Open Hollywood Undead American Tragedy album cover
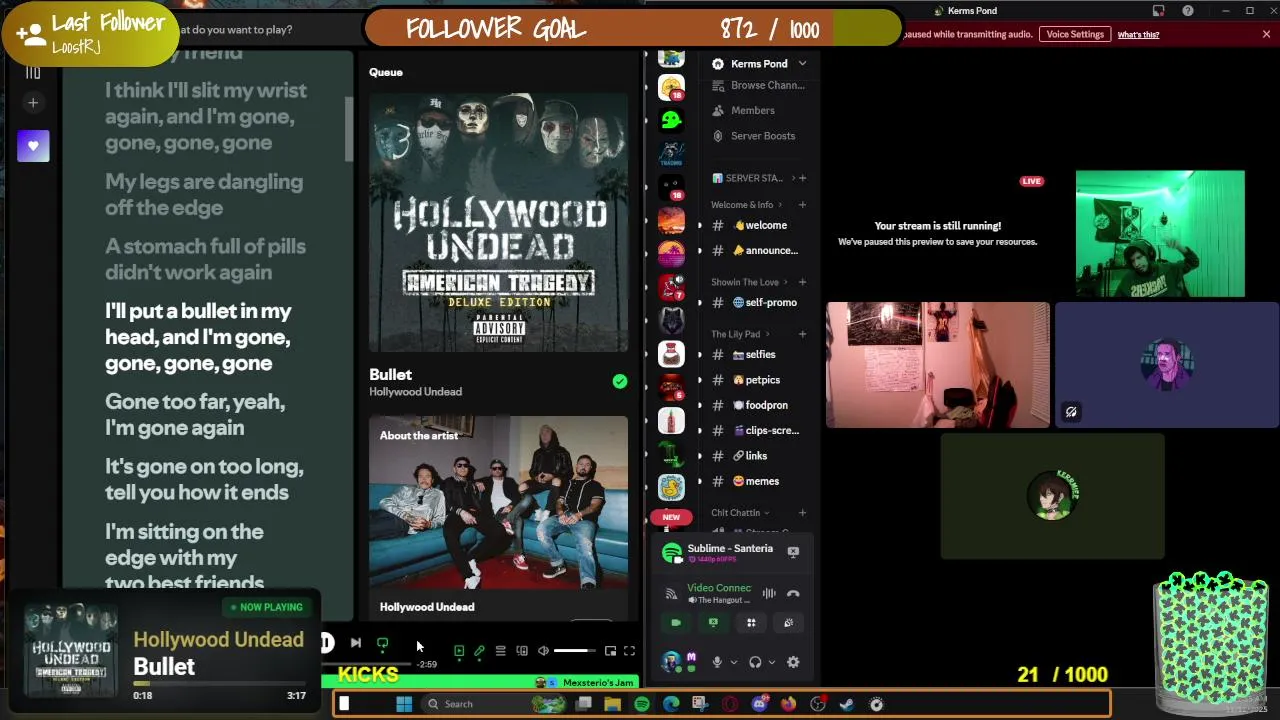Screen dimensions: 1280x720 pos(498,222)
